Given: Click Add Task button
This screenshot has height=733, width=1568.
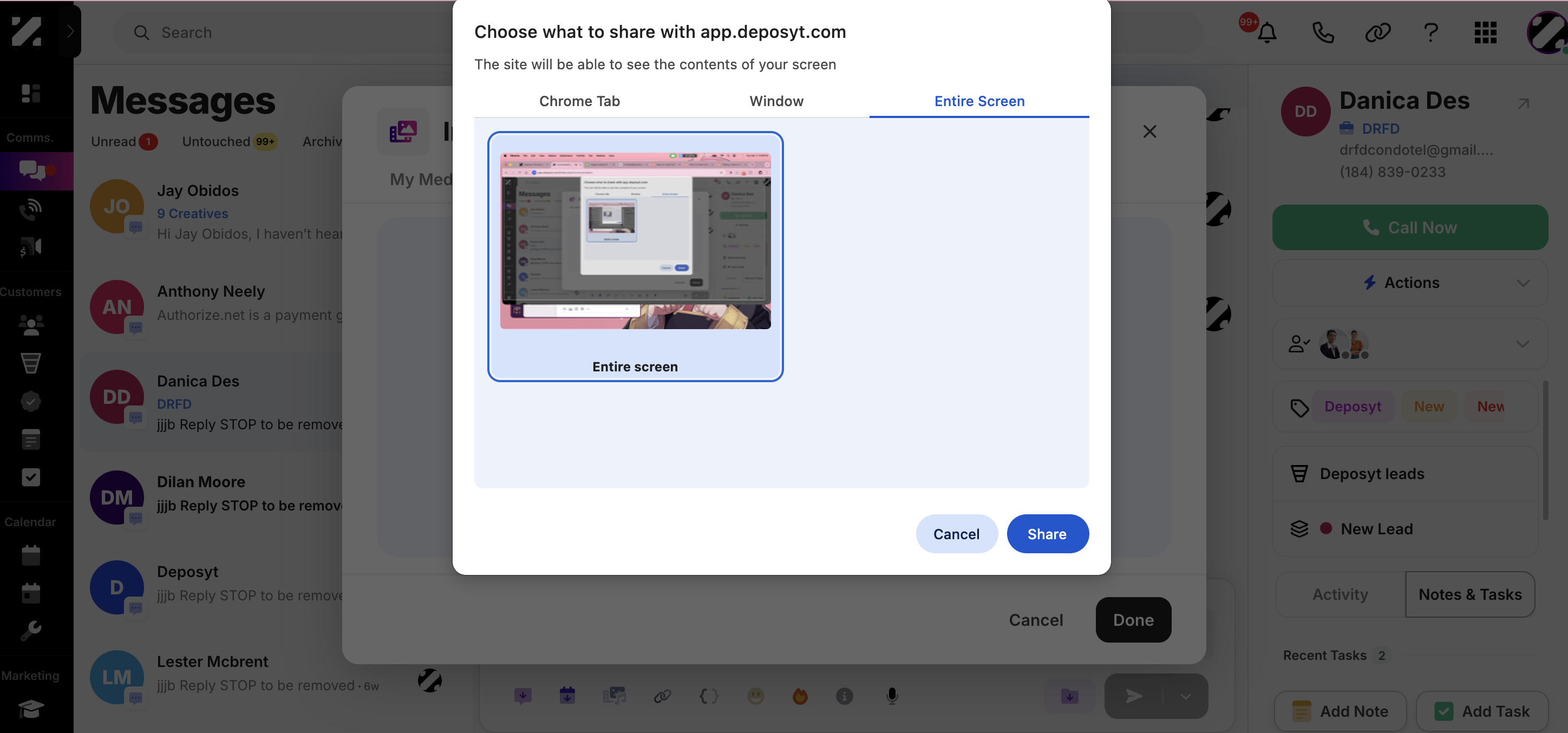Looking at the screenshot, I should point(1481,711).
